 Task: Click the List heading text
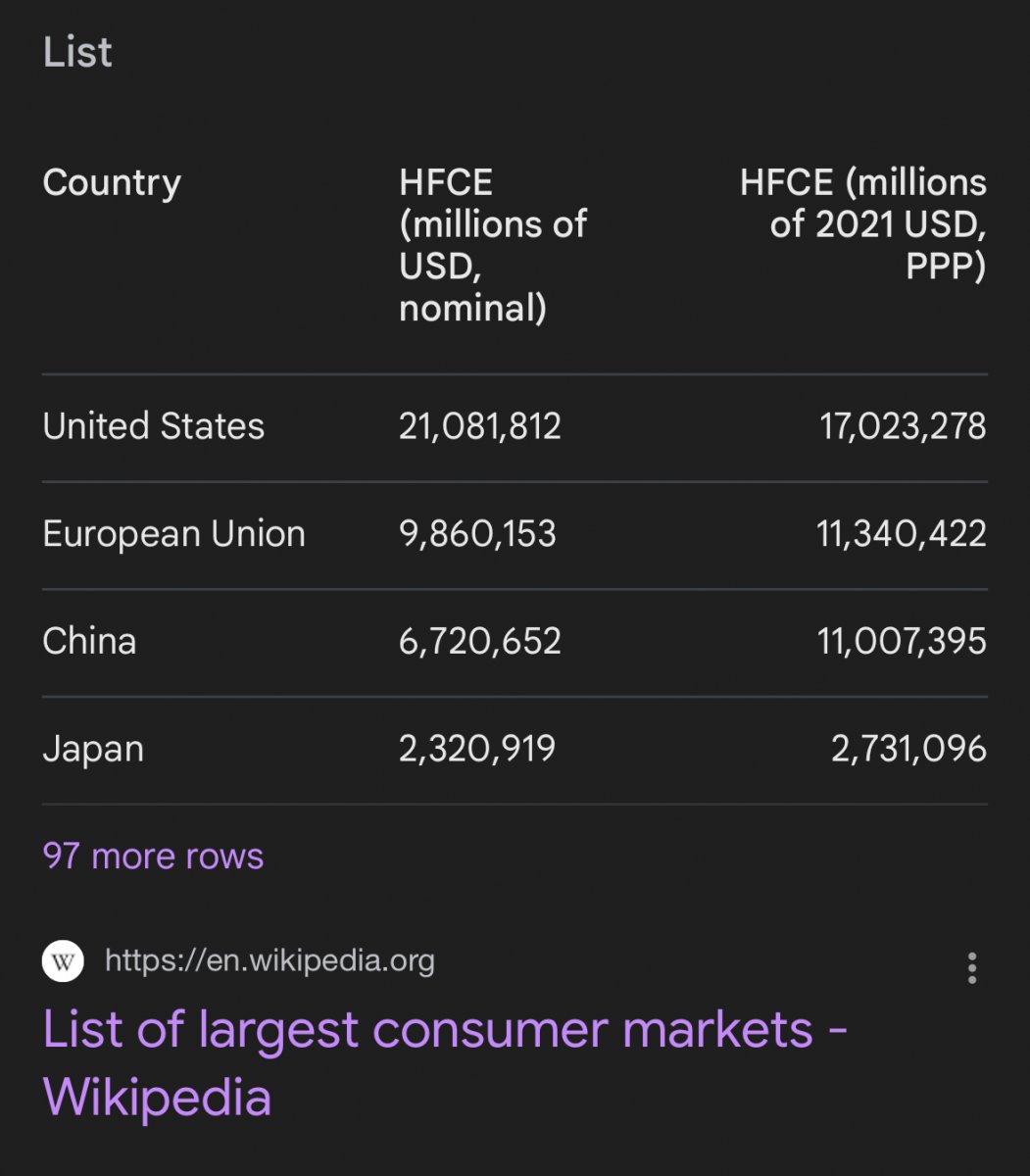coord(77,51)
